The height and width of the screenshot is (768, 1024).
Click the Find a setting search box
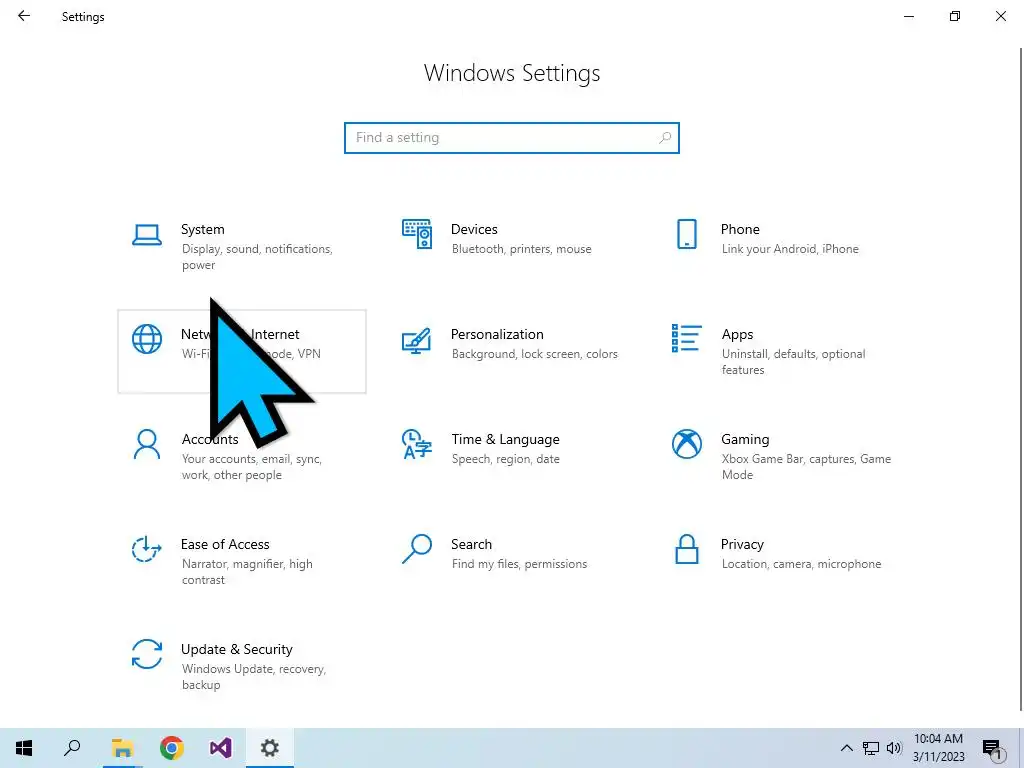tap(512, 138)
